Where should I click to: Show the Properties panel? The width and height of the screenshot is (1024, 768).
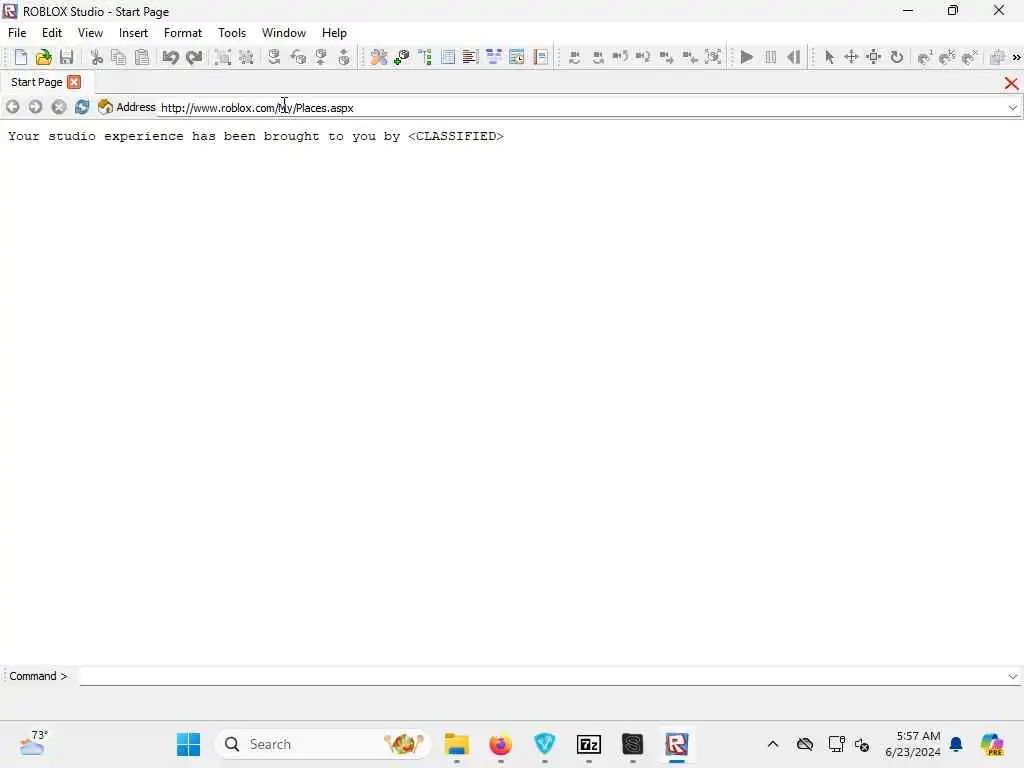(448, 57)
